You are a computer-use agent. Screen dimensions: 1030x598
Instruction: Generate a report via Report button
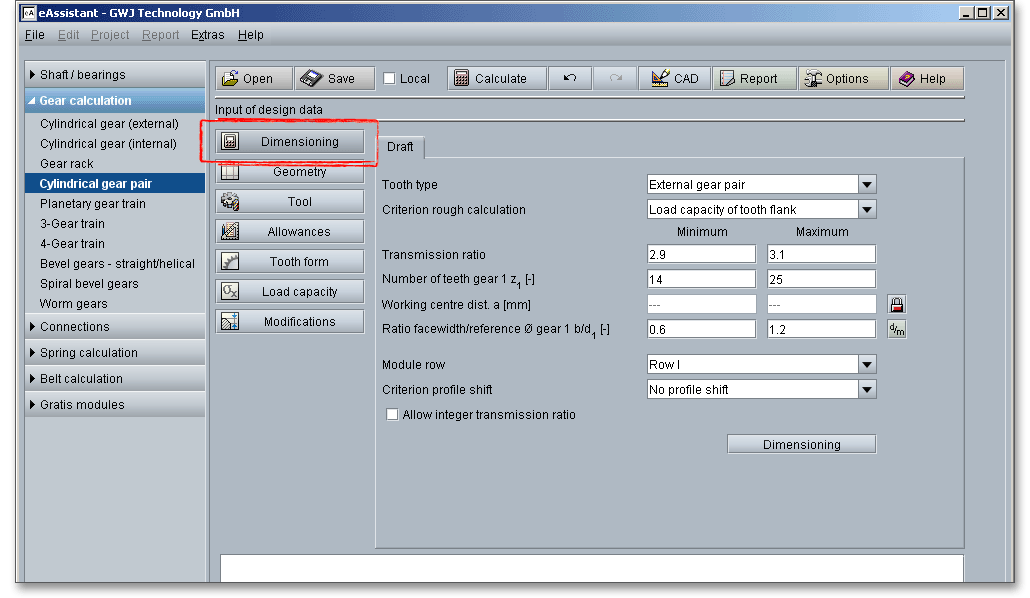(755, 79)
